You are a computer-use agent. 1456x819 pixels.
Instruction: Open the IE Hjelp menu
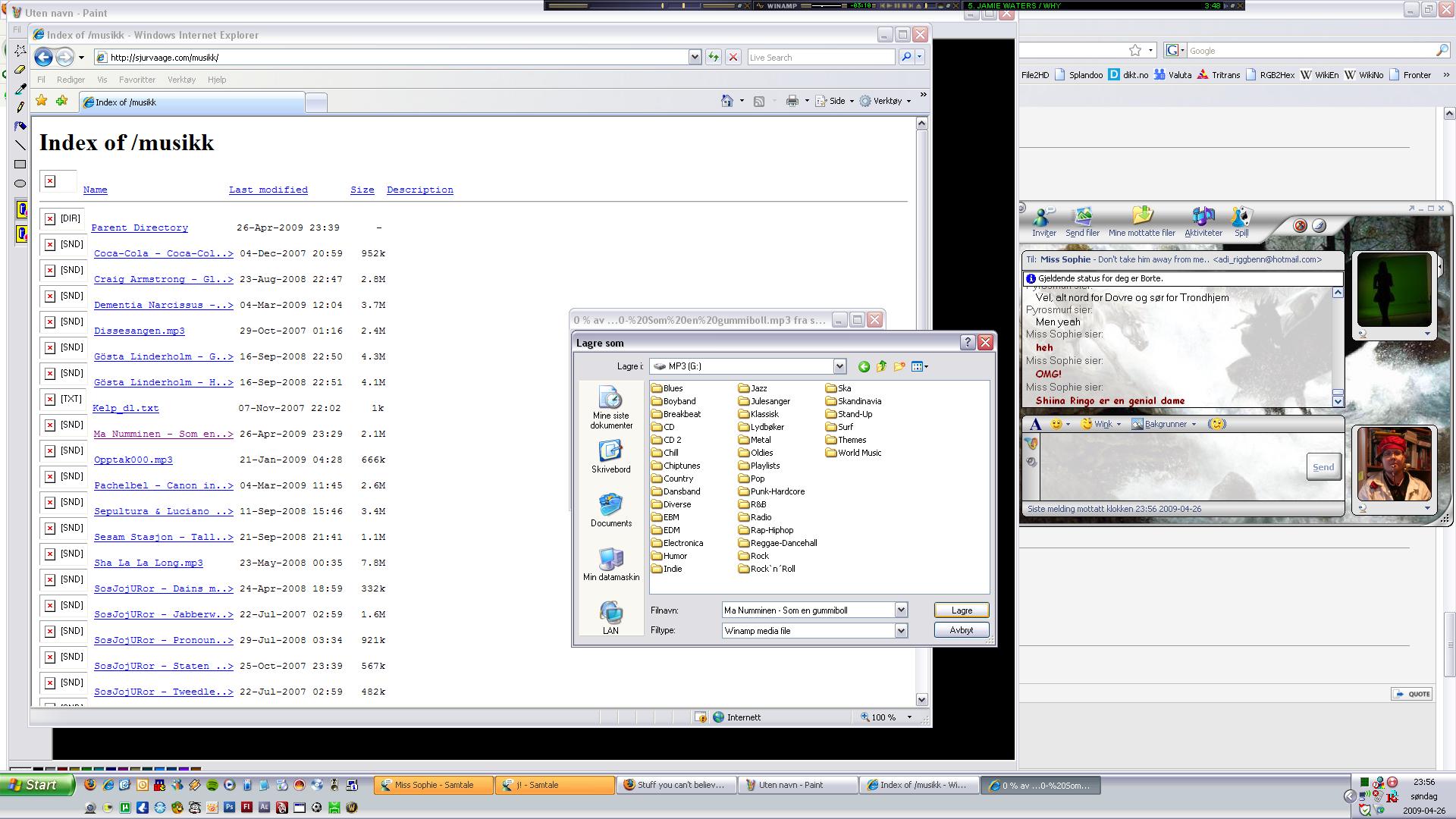tap(217, 79)
